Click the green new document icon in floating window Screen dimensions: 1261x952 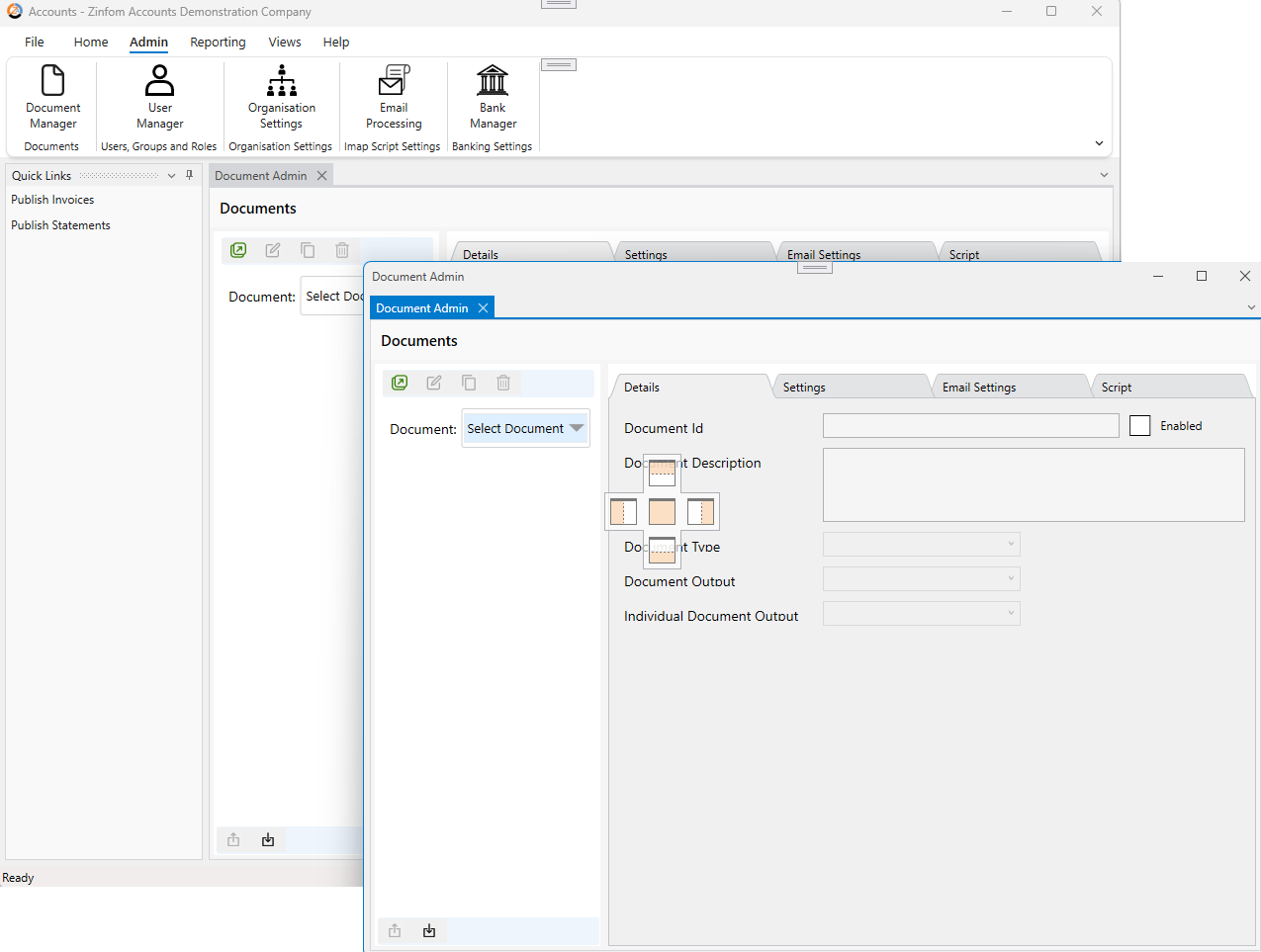point(400,383)
